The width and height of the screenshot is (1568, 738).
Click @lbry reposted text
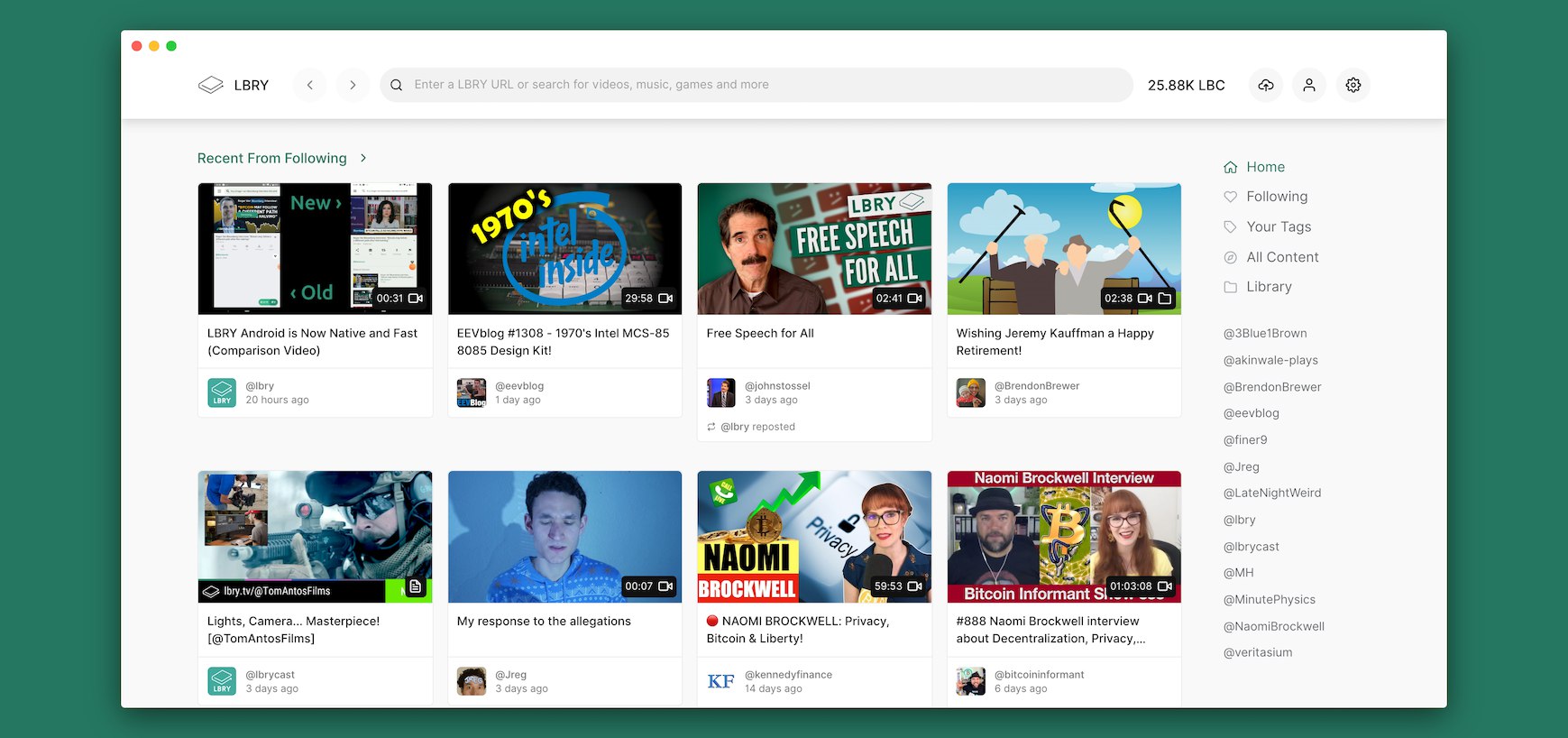[x=757, y=427]
